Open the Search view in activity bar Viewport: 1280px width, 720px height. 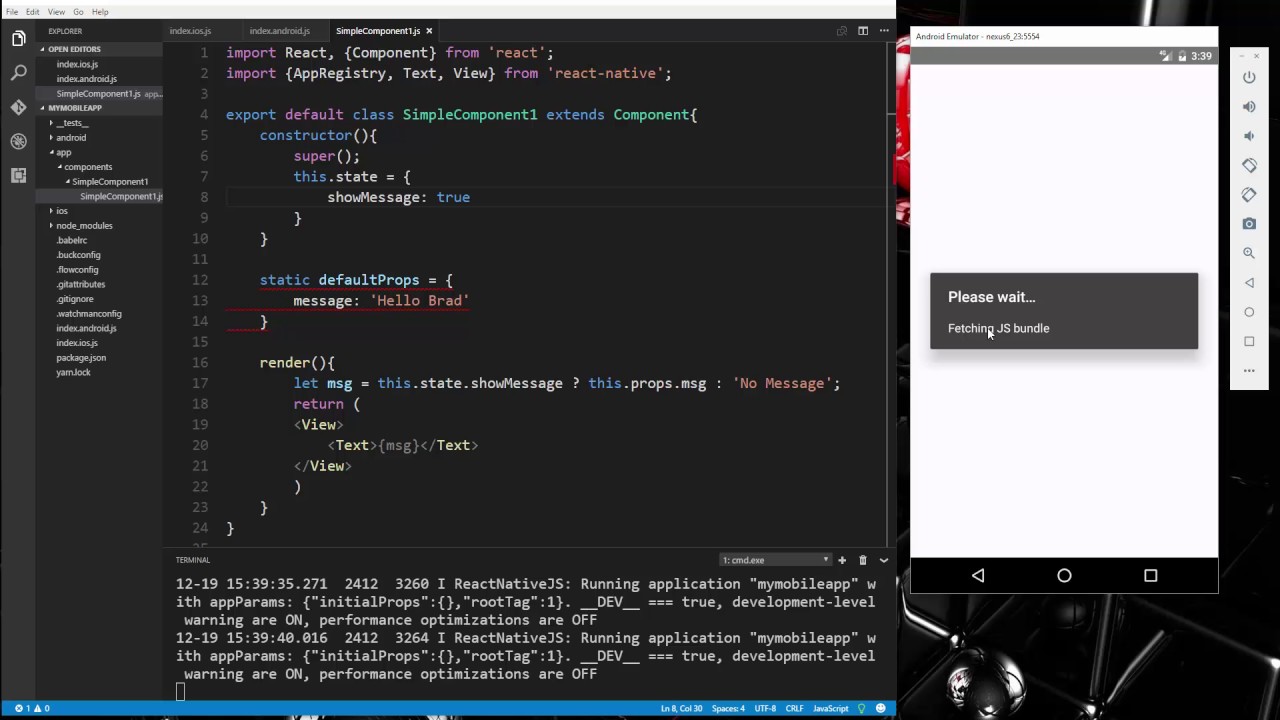[18, 73]
